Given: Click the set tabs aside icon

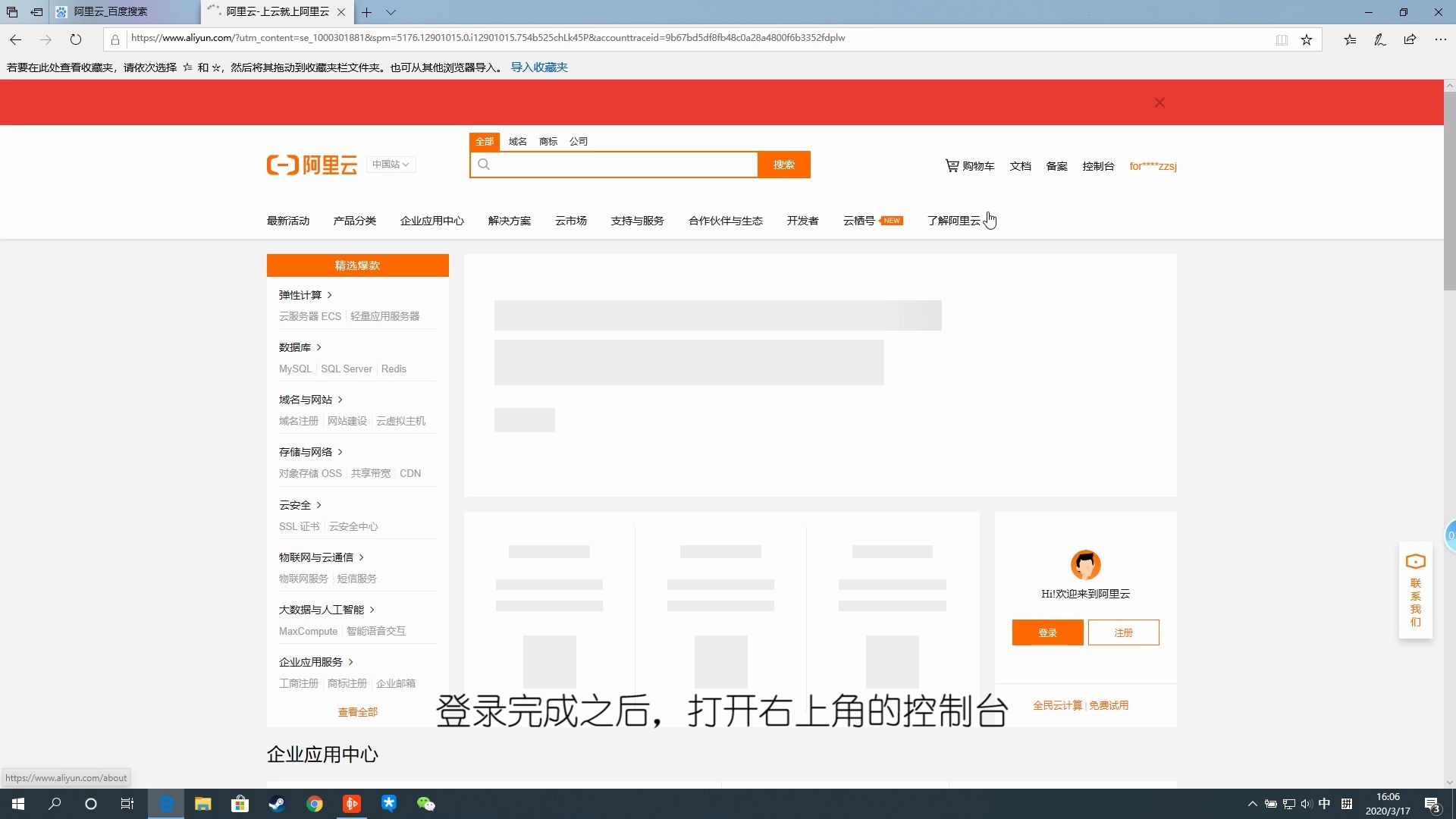Looking at the screenshot, I should (x=36, y=12).
